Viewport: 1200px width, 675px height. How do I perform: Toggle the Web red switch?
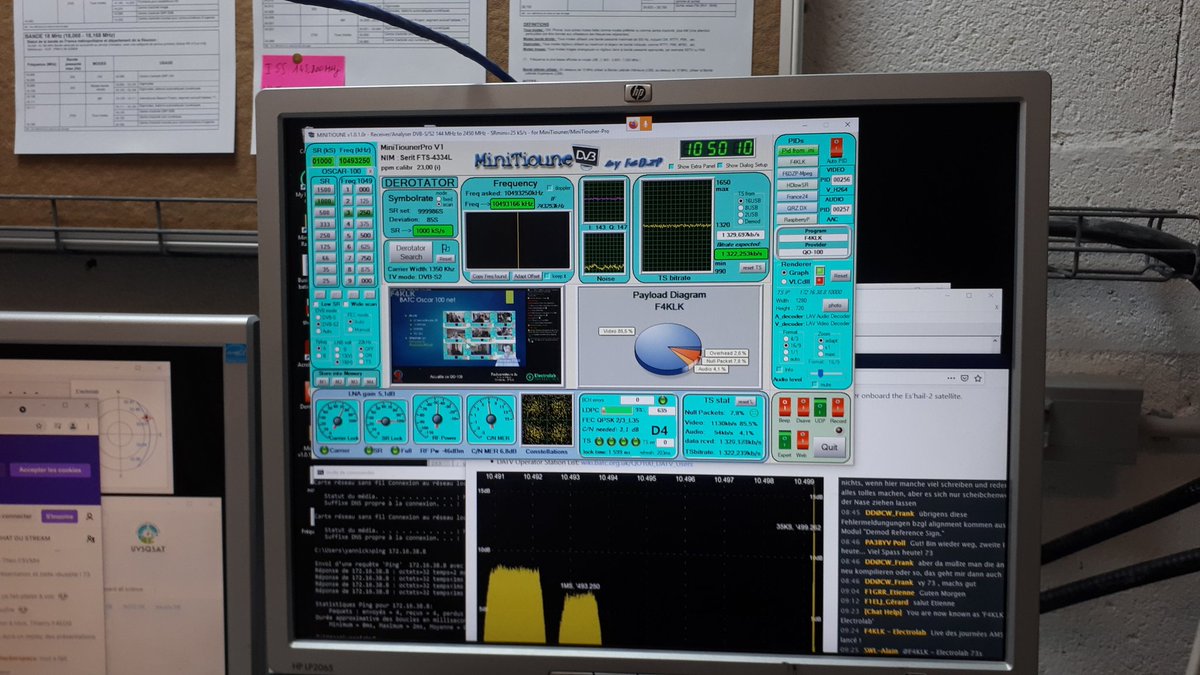[x=802, y=441]
